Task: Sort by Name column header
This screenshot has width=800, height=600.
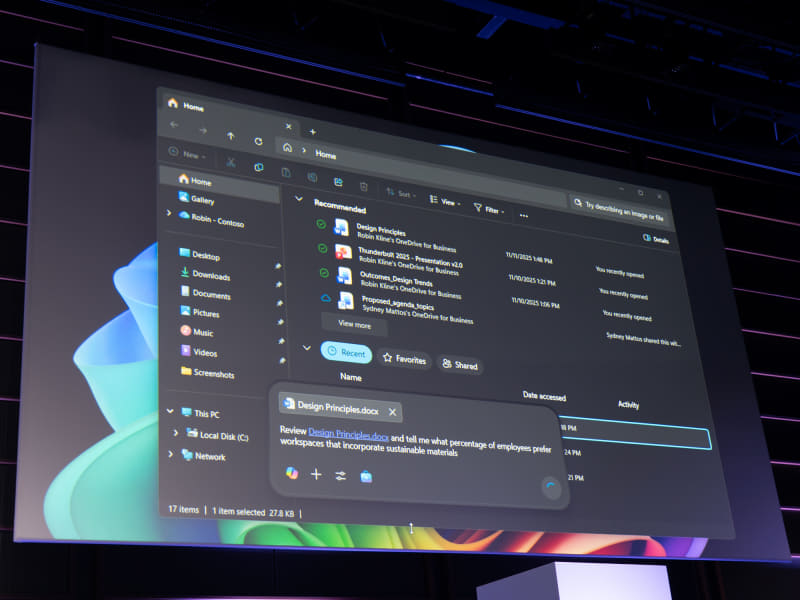Action: tap(351, 377)
